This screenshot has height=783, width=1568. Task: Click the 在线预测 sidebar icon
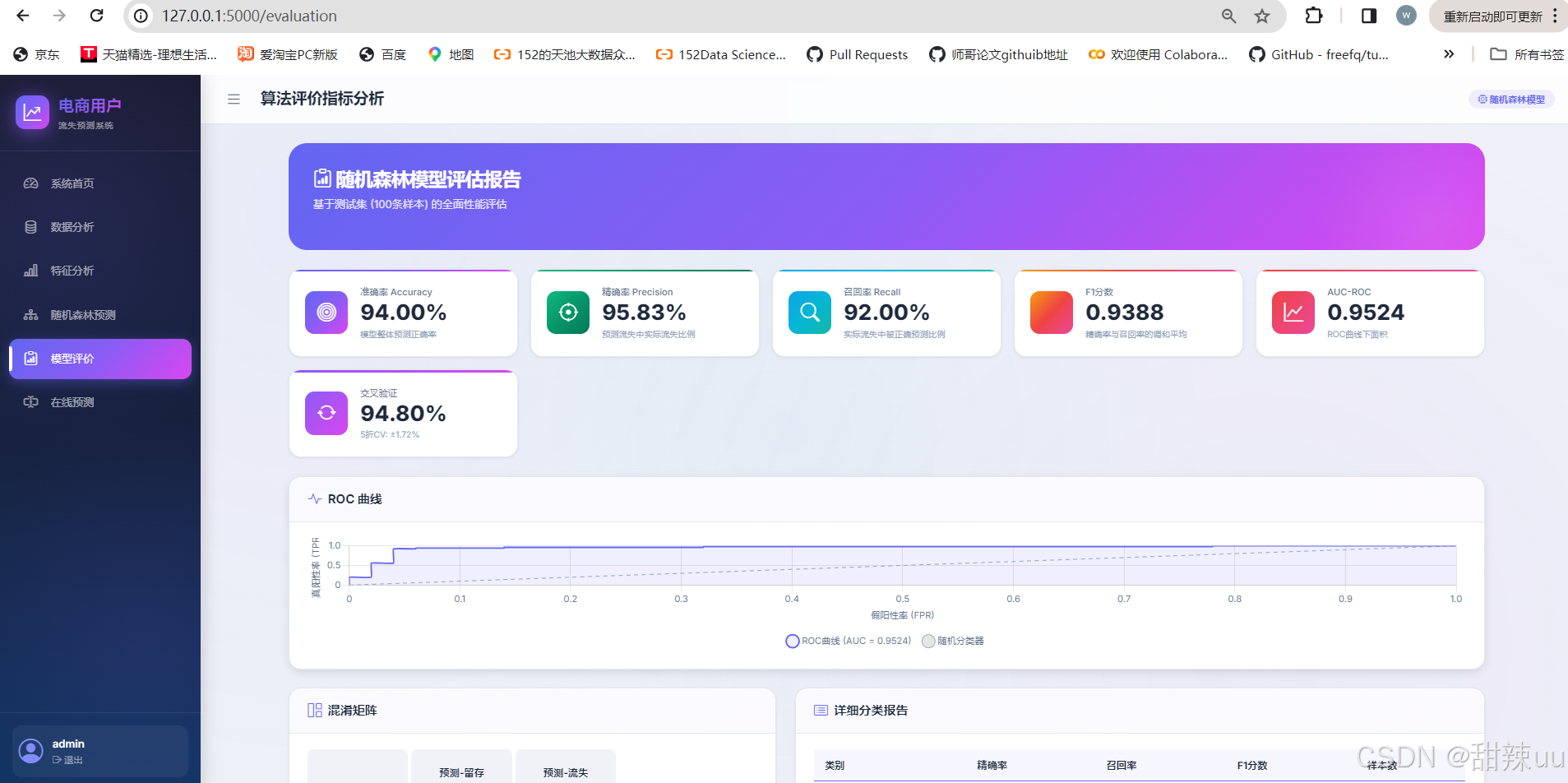30,402
